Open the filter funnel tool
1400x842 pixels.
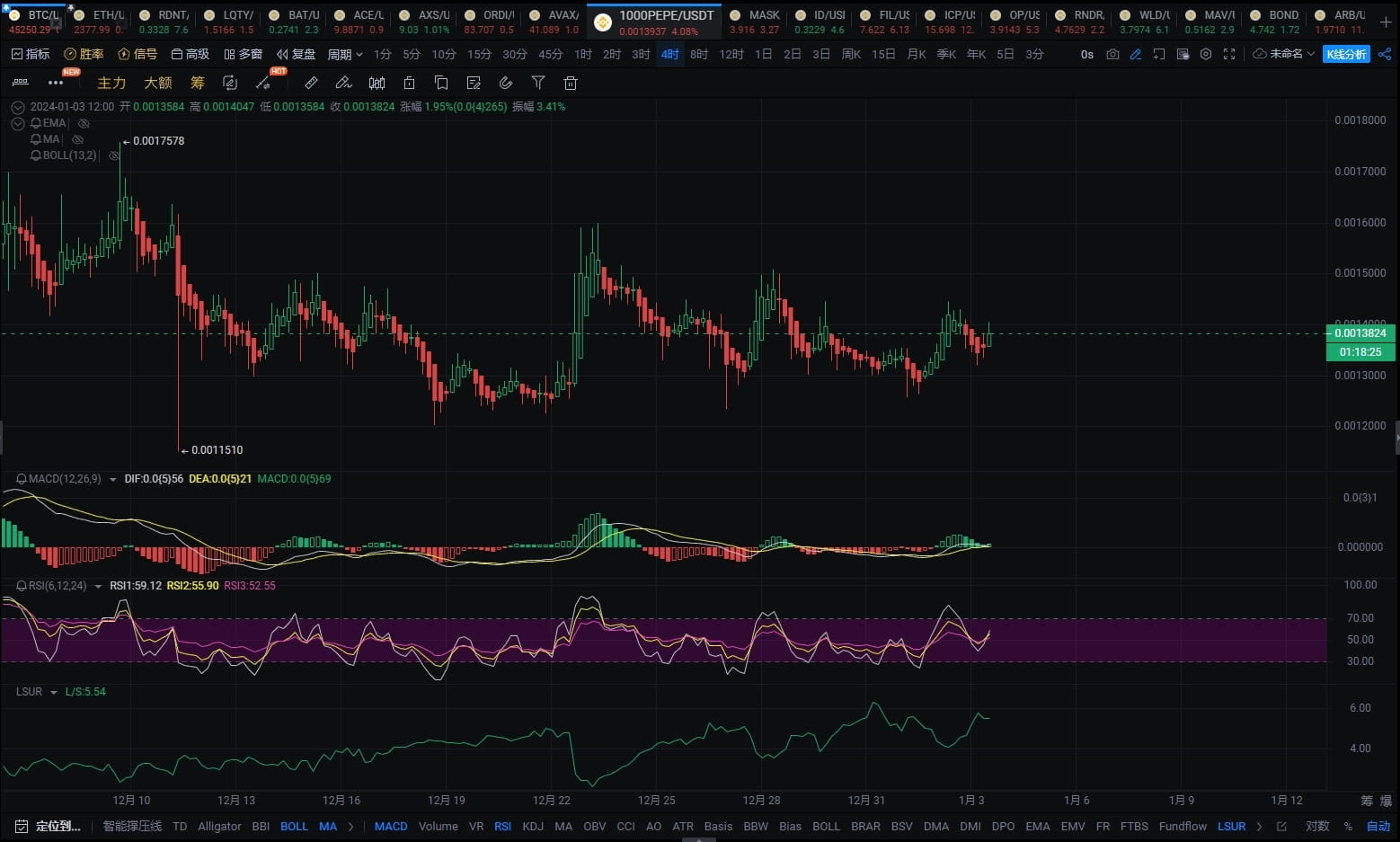coord(538,84)
